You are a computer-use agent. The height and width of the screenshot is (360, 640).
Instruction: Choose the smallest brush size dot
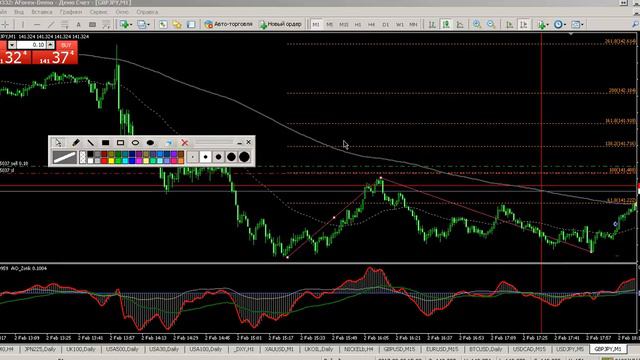(x=193, y=157)
